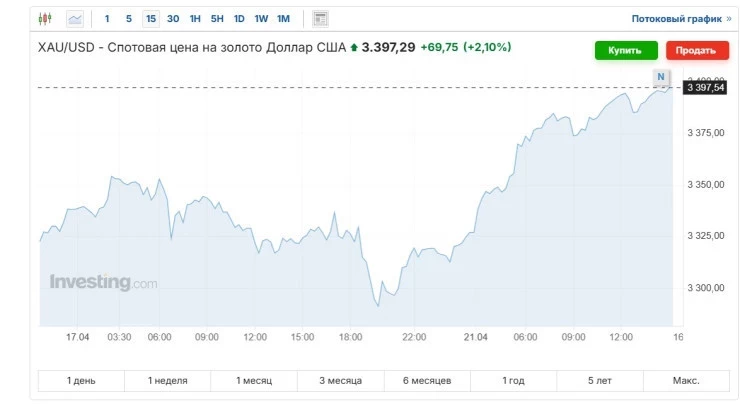Click the red Продать button
This screenshot has height=404, width=740.
[x=698, y=50]
